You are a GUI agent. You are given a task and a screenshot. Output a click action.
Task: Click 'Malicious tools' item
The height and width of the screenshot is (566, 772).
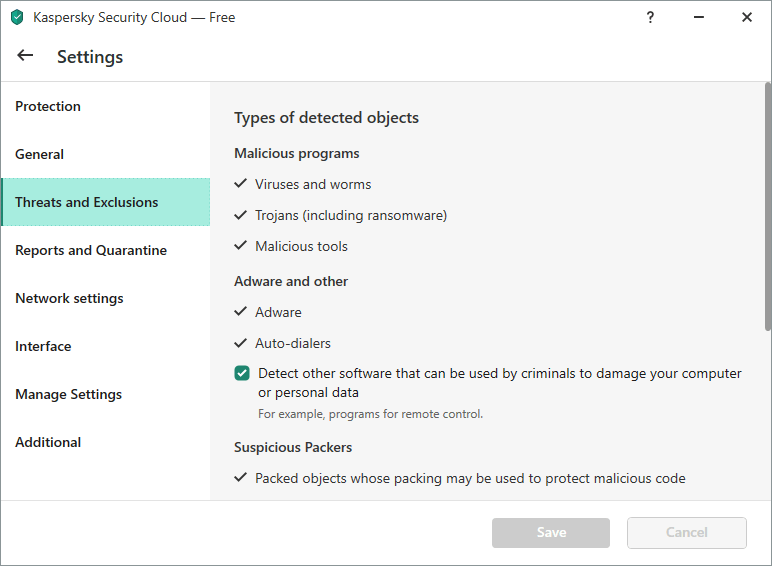[301, 247]
